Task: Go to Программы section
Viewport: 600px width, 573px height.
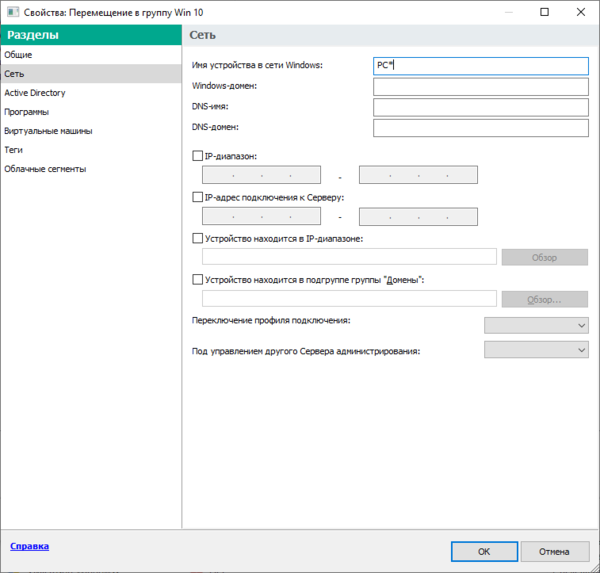Action: [x=27, y=112]
